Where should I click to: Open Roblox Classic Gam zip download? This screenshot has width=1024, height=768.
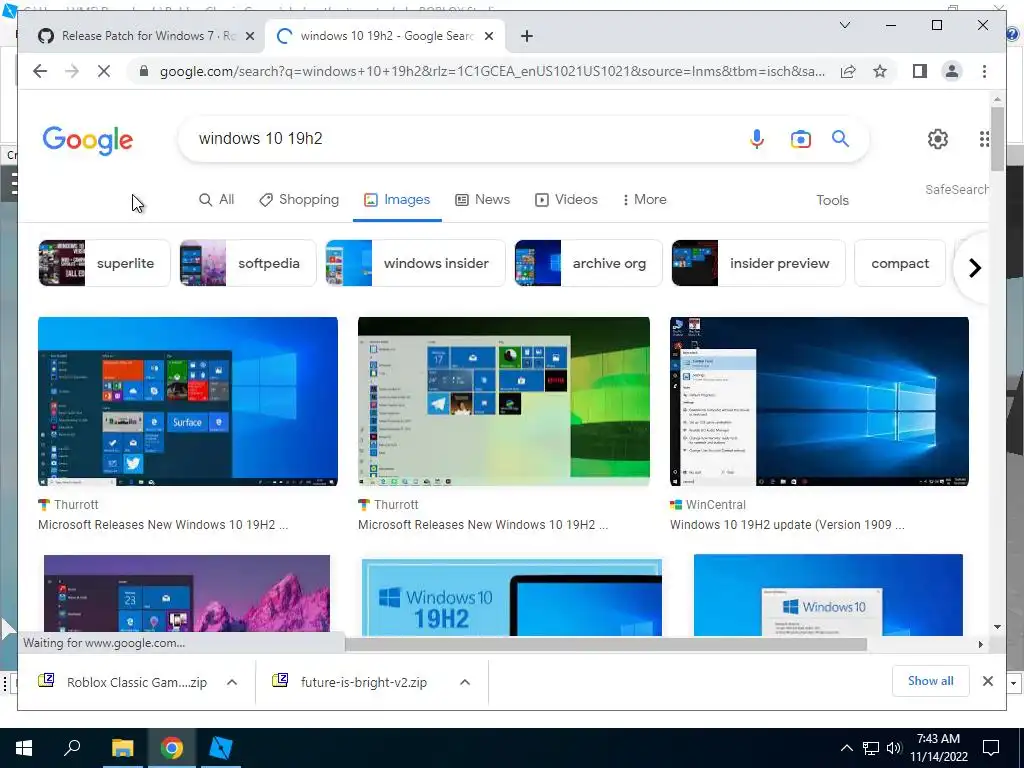124,682
